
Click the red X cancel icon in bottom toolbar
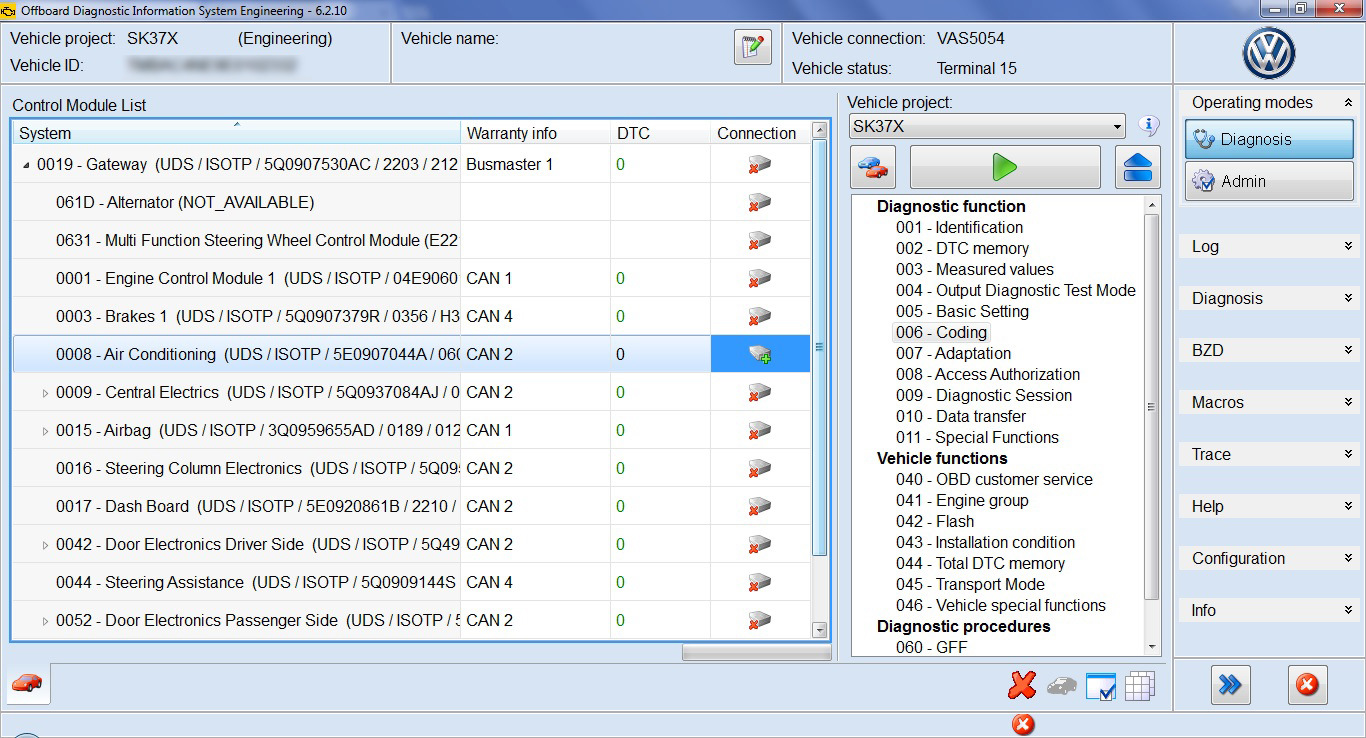click(1022, 685)
